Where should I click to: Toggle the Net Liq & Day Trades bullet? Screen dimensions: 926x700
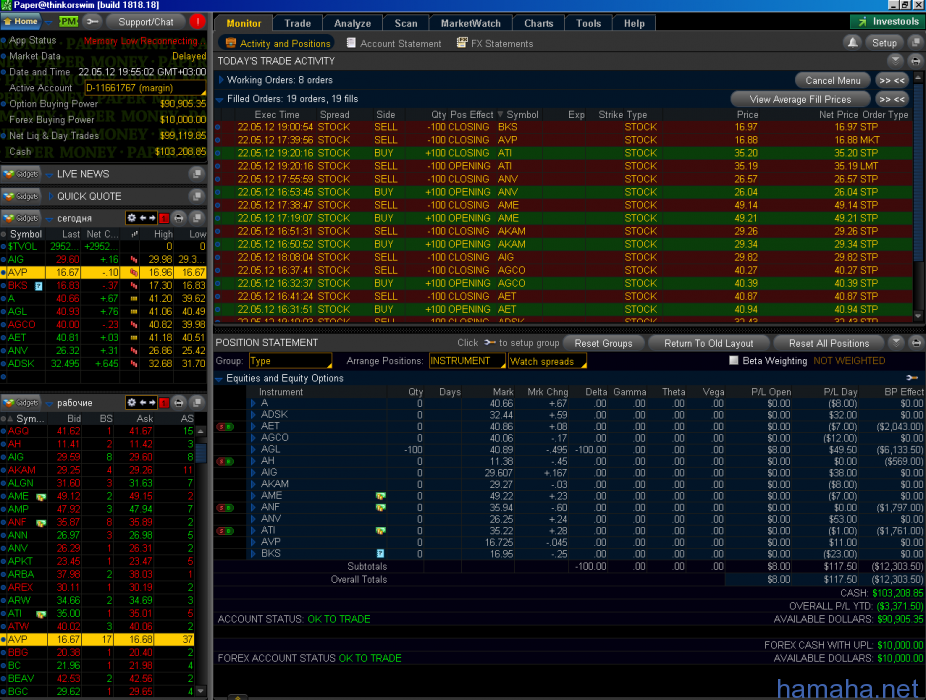click(4, 136)
